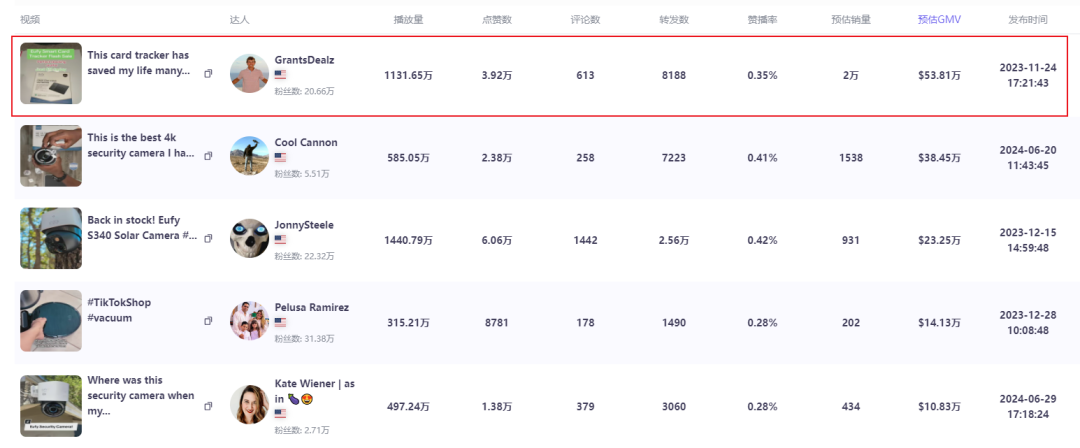Open GrantsDealz creator name link
1080x448 pixels.
tap(304, 60)
